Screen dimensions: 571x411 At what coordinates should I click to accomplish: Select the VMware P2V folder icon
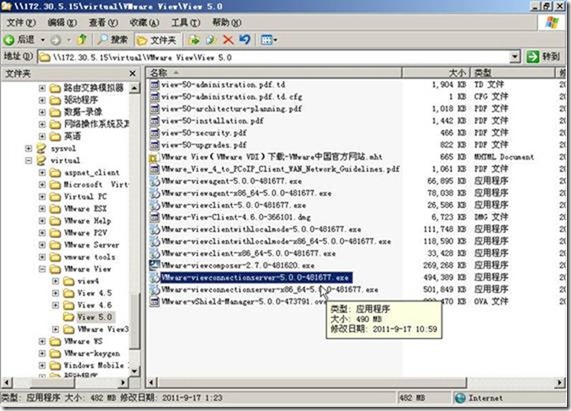(x=55, y=233)
